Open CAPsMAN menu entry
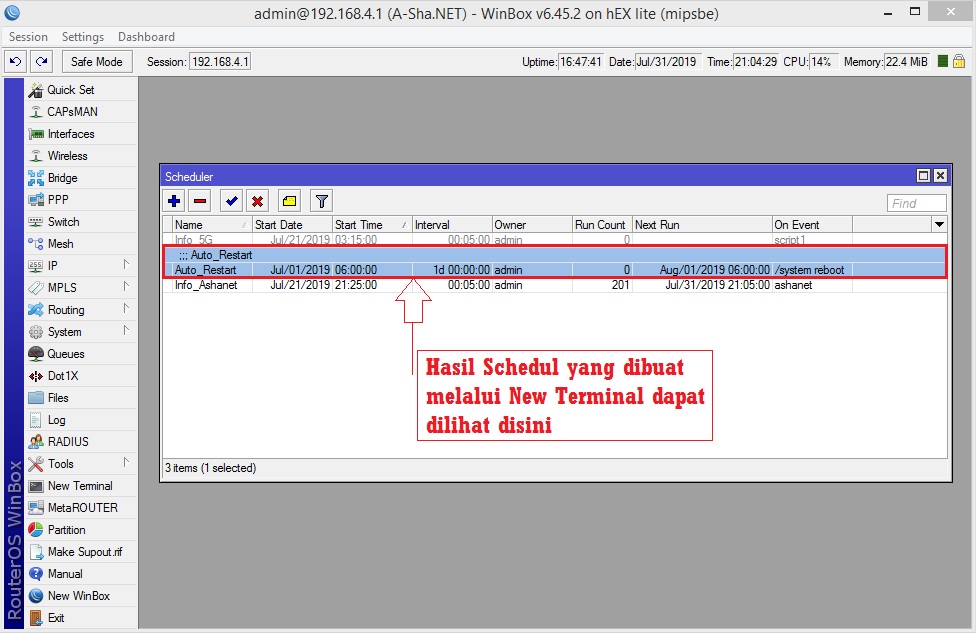Viewport: 976px width, 633px height. click(x=72, y=111)
